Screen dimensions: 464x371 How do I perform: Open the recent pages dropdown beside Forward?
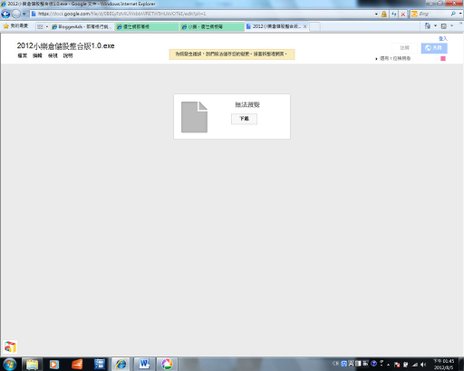click(x=24, y=14)
